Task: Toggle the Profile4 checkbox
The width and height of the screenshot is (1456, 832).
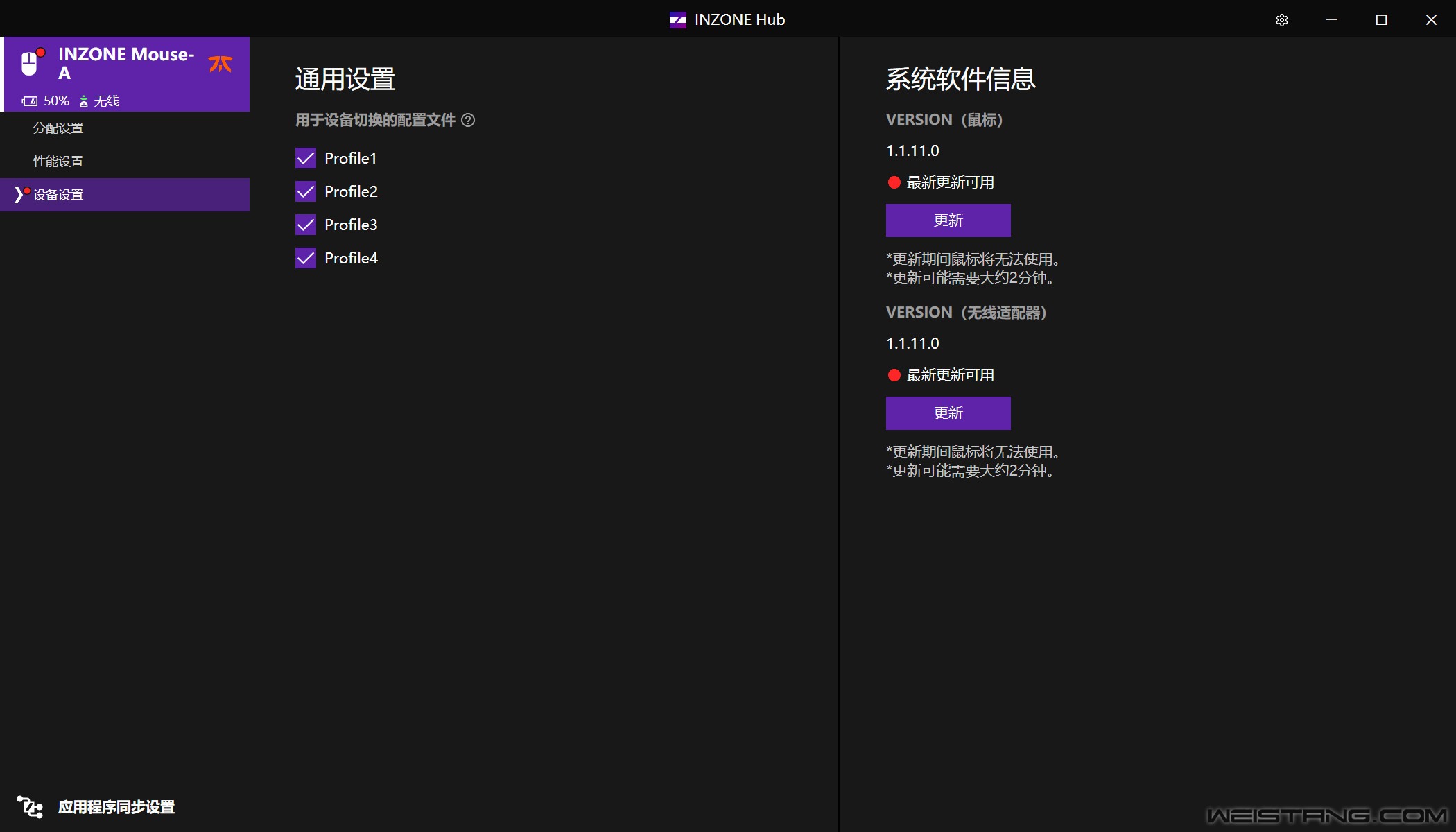Action: point(306,258)
